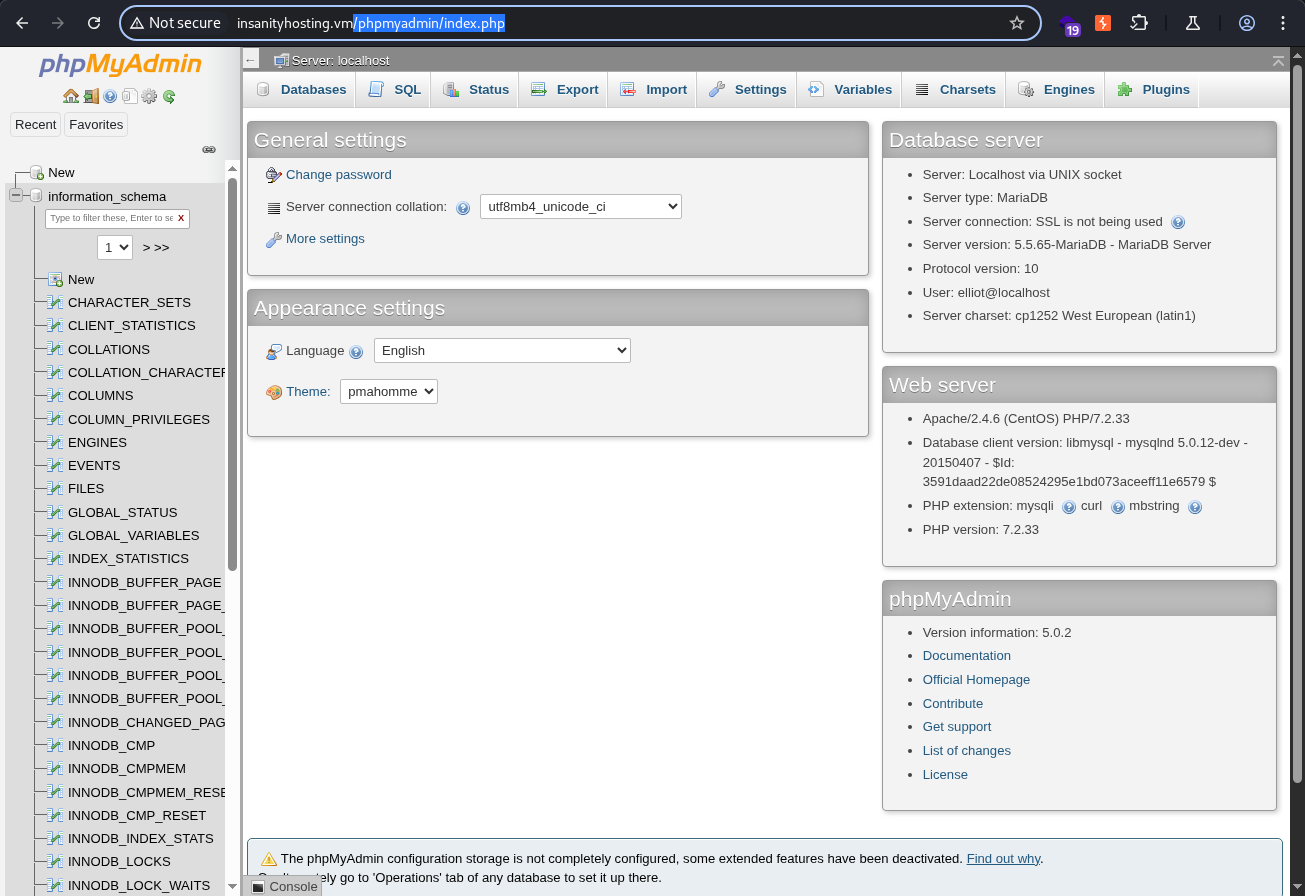Screen dimensions: 1305x896
Task: Open the Databases tab
Action: pyautogui.click(x=301, y=89)
